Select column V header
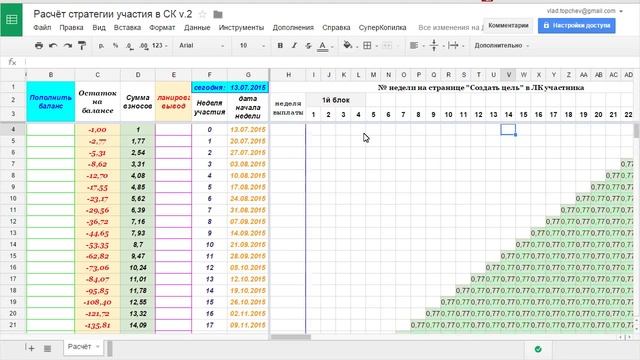The height and width of the screenshot is (360, 640). [x=508, y=75]
